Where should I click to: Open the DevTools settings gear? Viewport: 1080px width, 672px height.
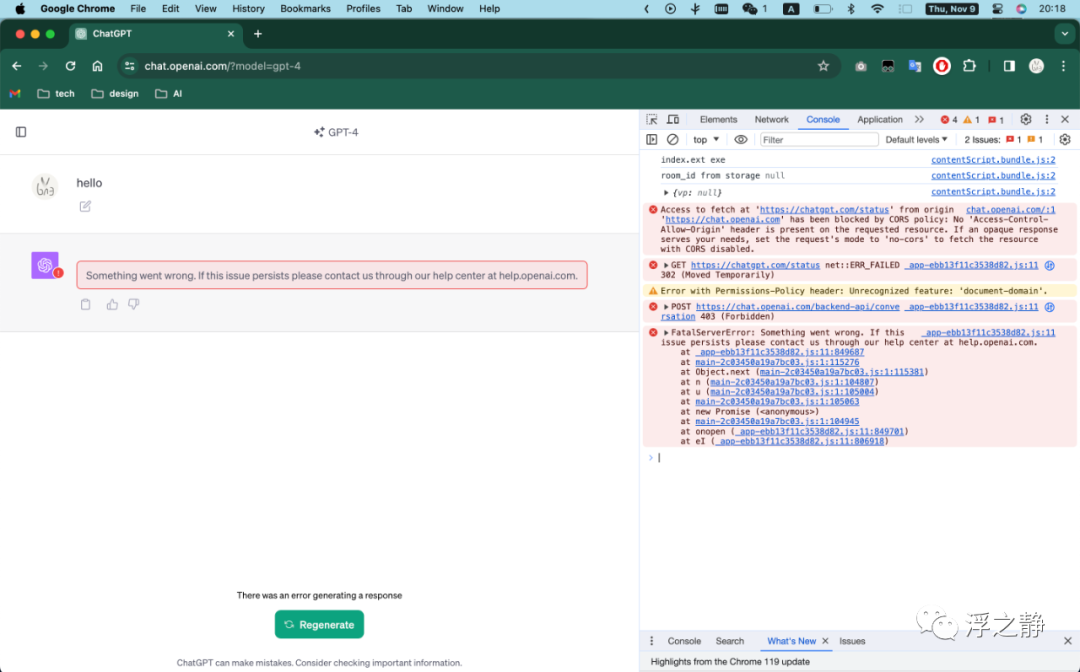[1026, 119]
